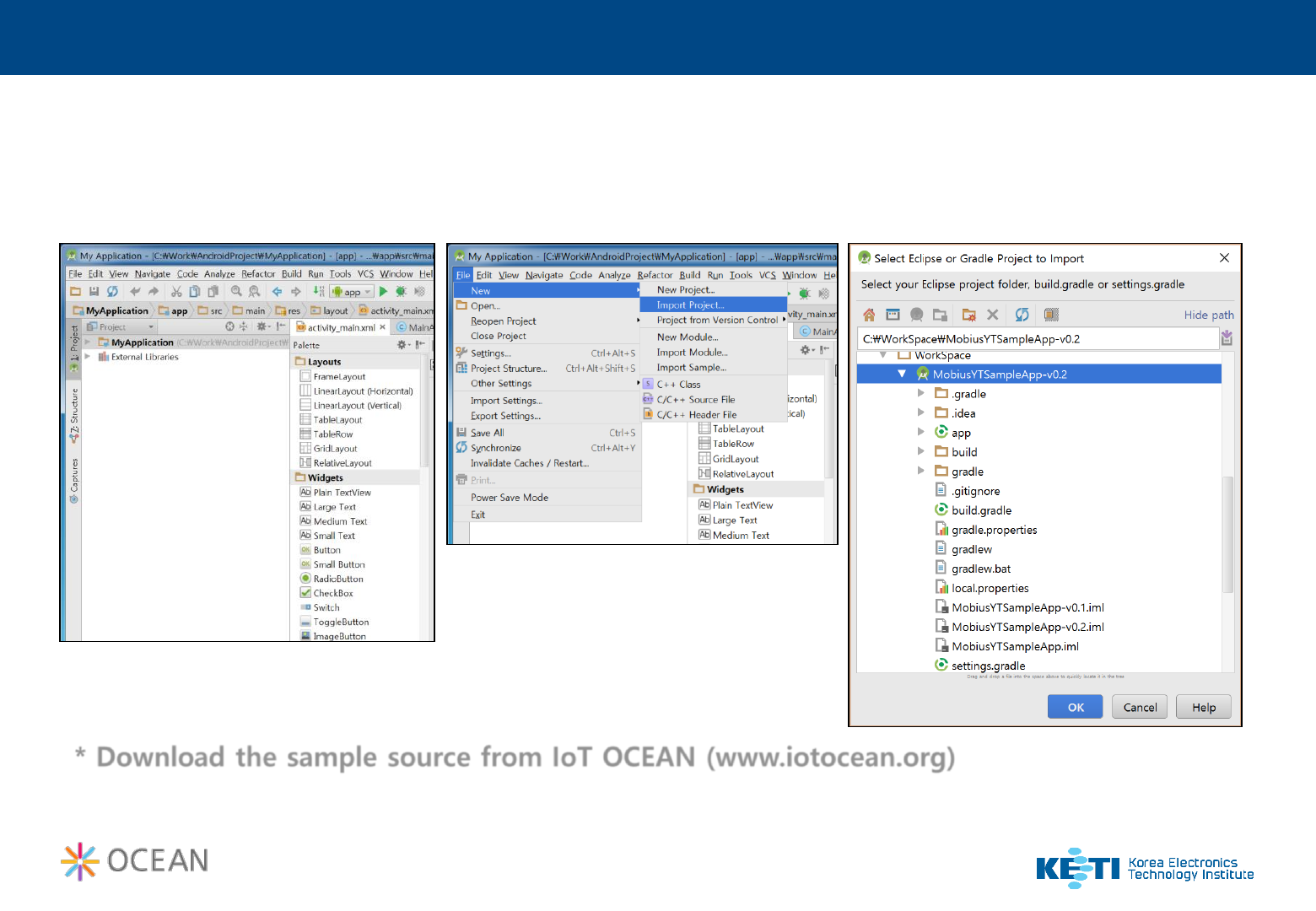Viewport: 1316px width, 911px height.
Task: Click the Find magnifier icon in left window
Action: 236,292
